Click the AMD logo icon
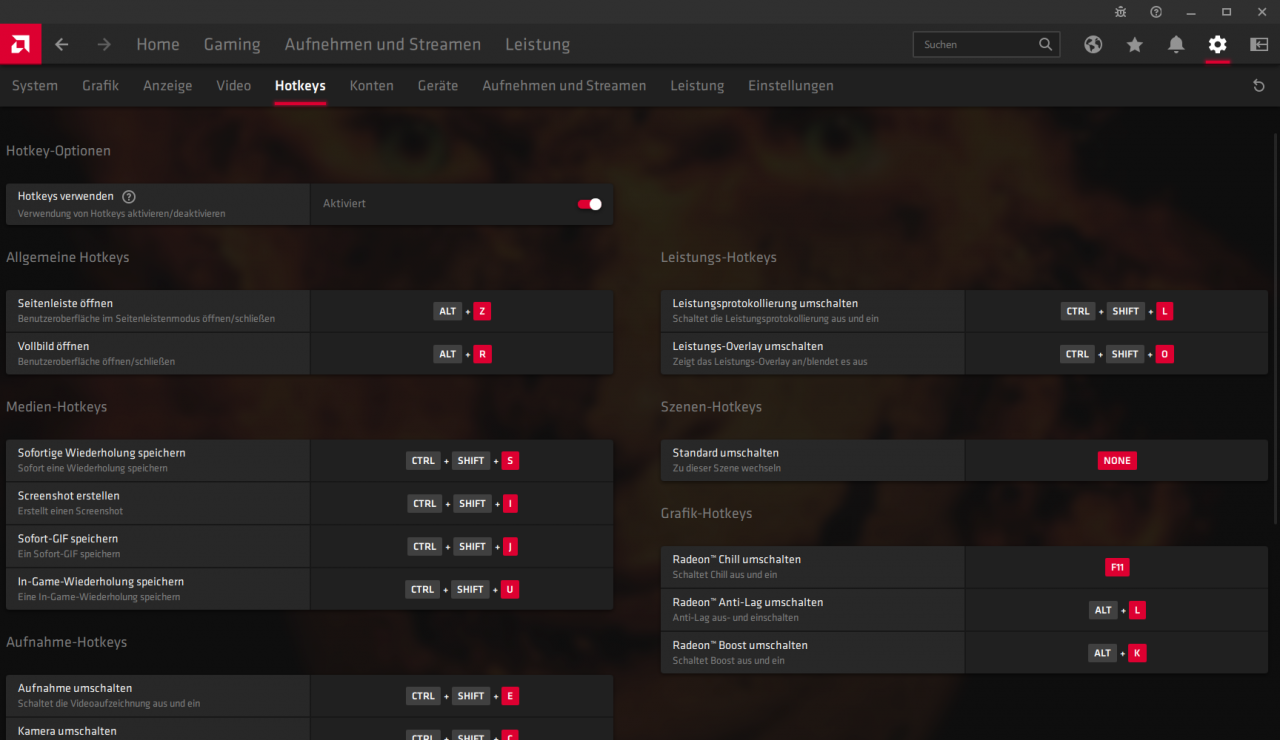This screenshot has width=1280, height=740. [x=20, y=44]
